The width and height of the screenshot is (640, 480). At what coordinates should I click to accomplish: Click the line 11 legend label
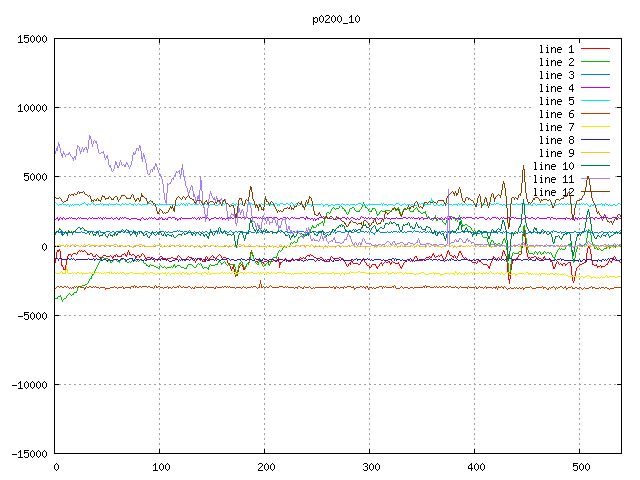(553, 179)
